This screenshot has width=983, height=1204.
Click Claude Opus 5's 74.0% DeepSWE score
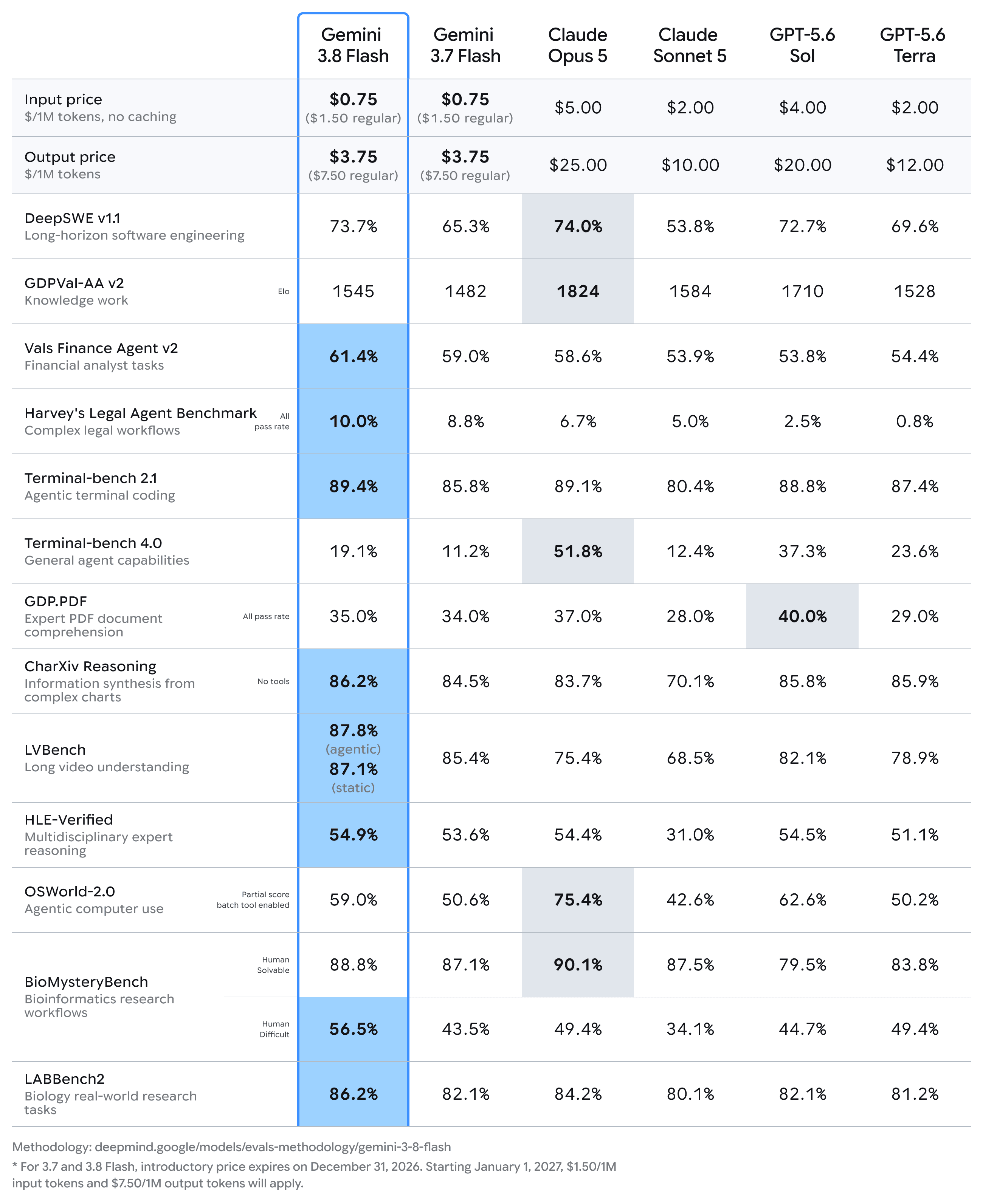click(578, 226)
